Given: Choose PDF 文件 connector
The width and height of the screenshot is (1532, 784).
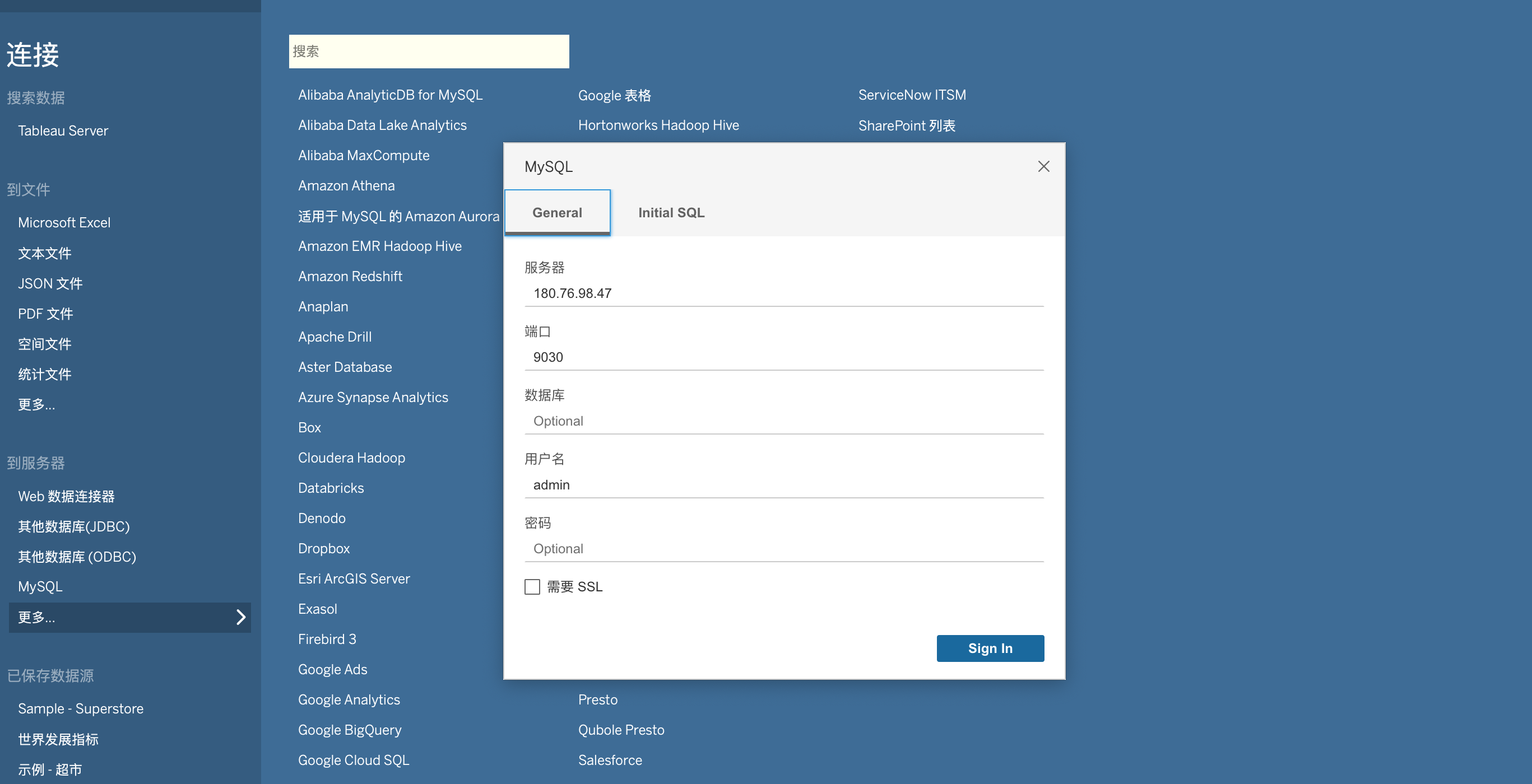Looking at the screenshot, I should (45, 314).
